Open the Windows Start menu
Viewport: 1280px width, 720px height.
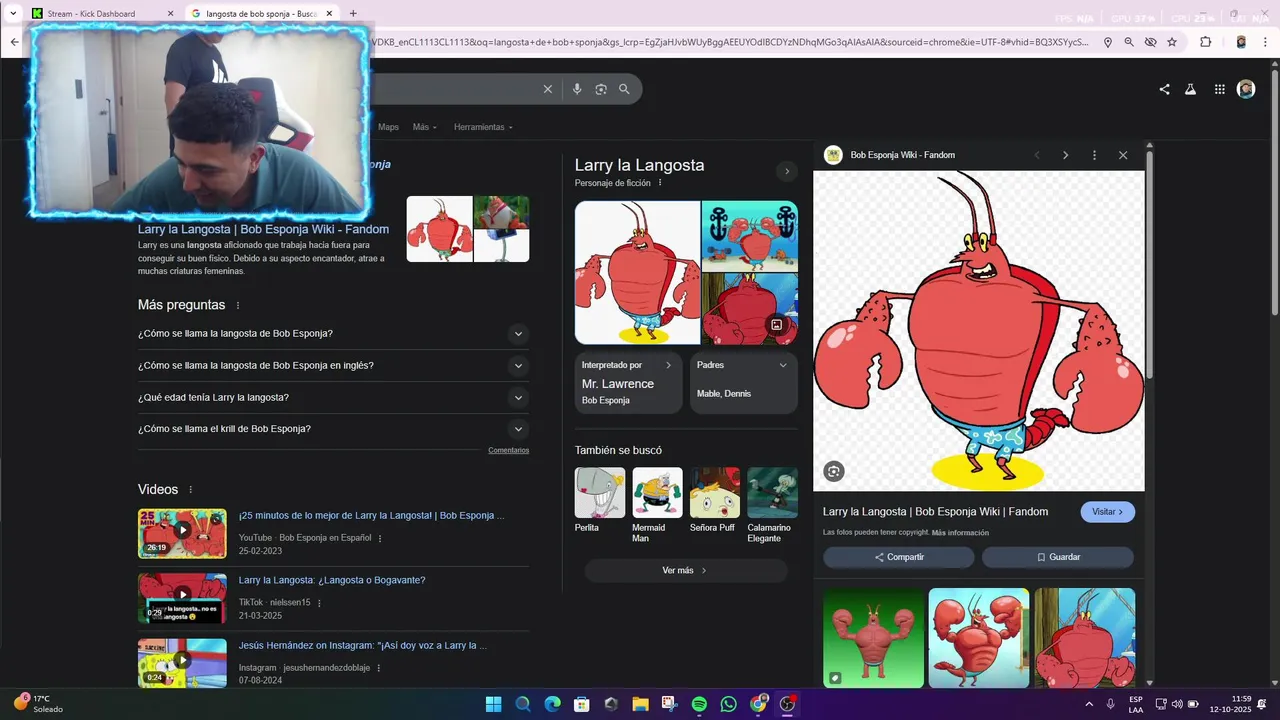click(493, 704)
